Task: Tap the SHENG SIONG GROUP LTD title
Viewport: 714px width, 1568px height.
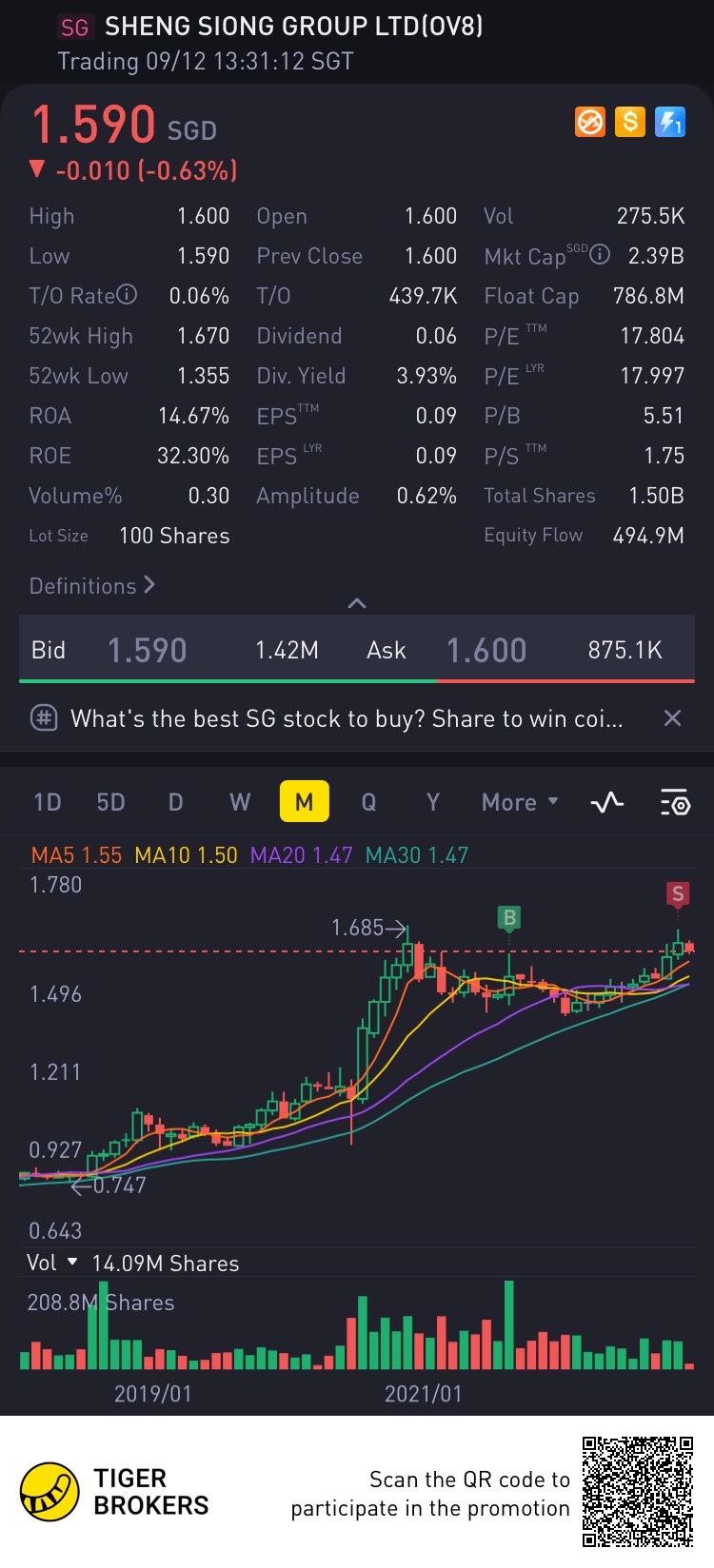Action: coord(293,27)
